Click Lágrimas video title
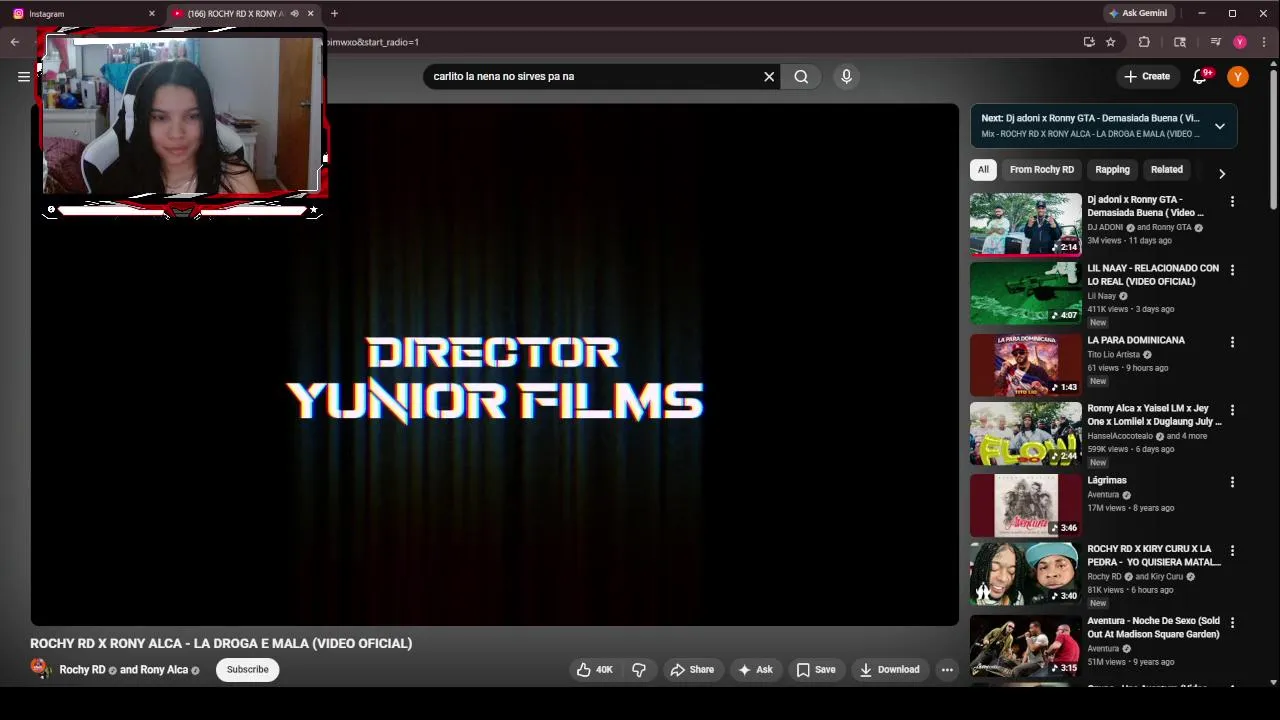The image size is (1280, 720). click(x=1107, y=481)
